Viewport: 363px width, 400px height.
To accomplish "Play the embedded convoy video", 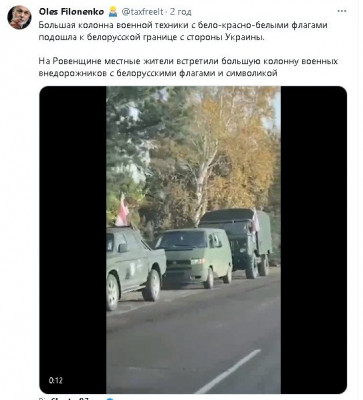I will pos(193,240).
